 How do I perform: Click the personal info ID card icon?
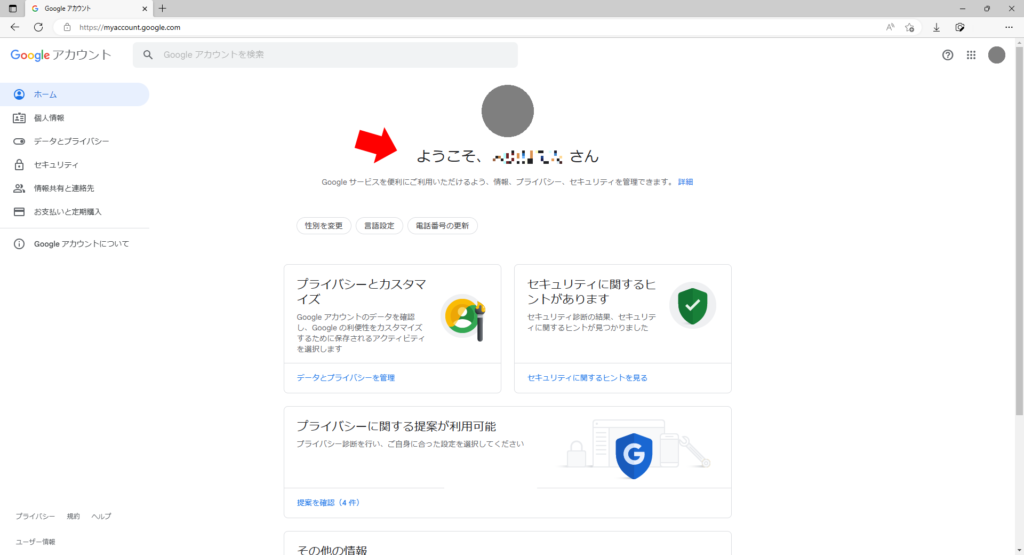(x=19, y=118)
